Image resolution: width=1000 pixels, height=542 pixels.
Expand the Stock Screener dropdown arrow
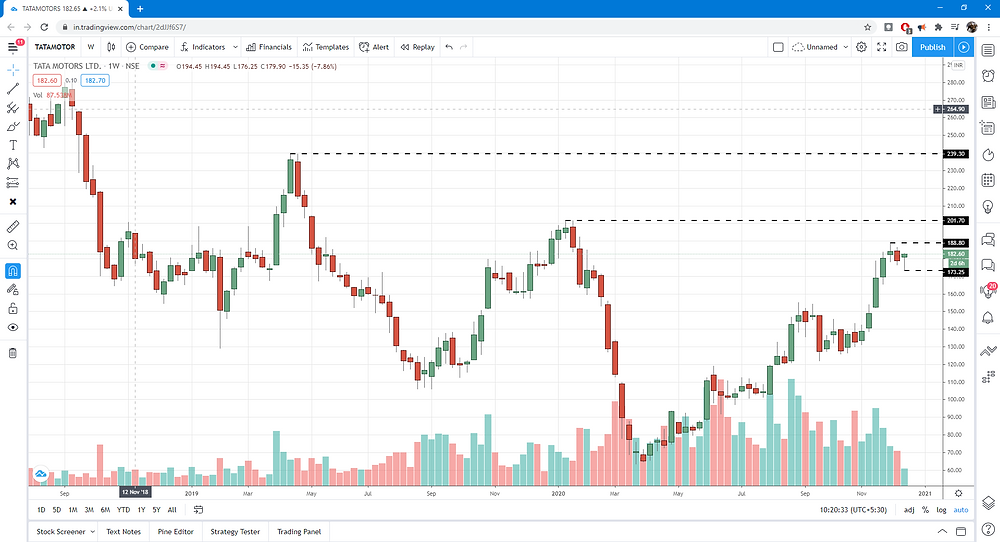pos(92,532)
